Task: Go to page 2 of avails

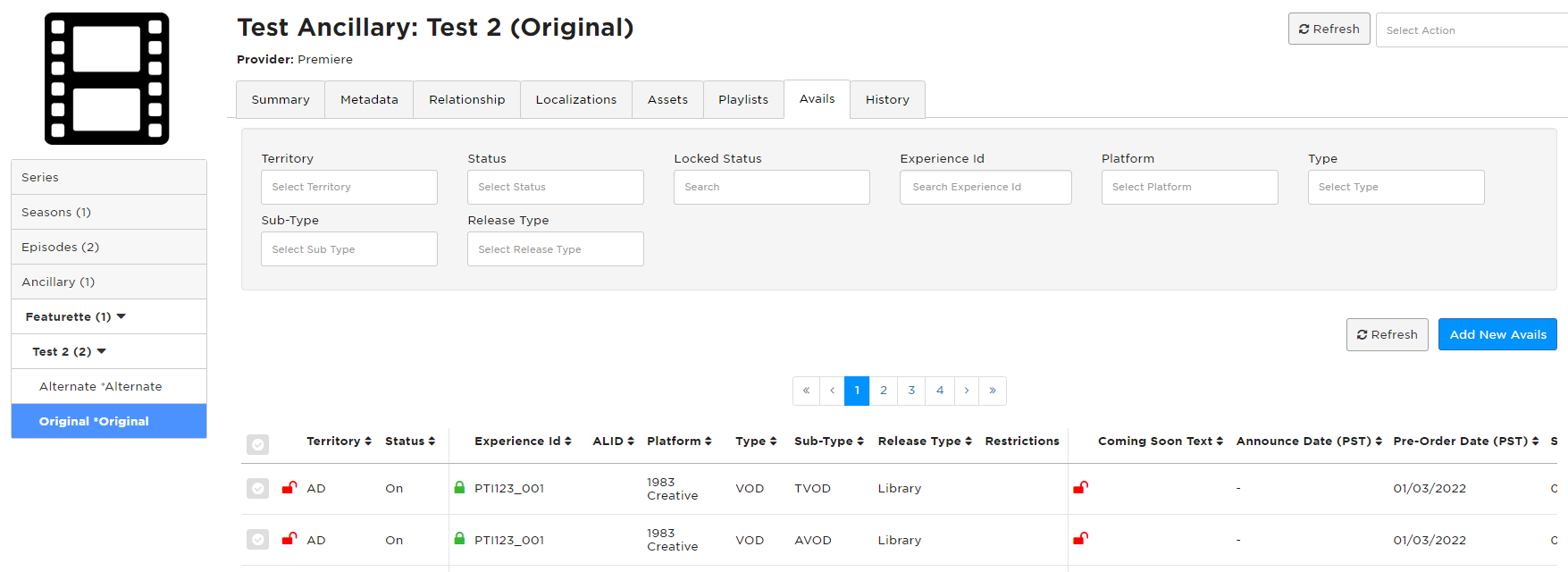Action: [884, 391]
